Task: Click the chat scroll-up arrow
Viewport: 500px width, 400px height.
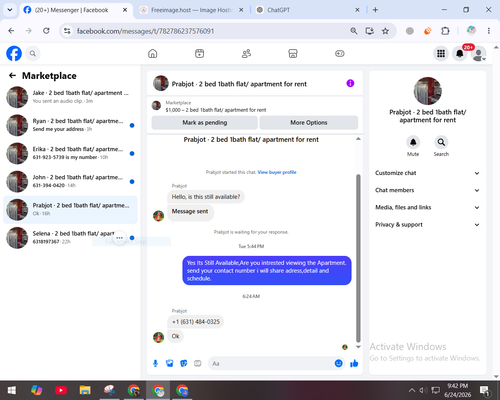Action: 358,139
